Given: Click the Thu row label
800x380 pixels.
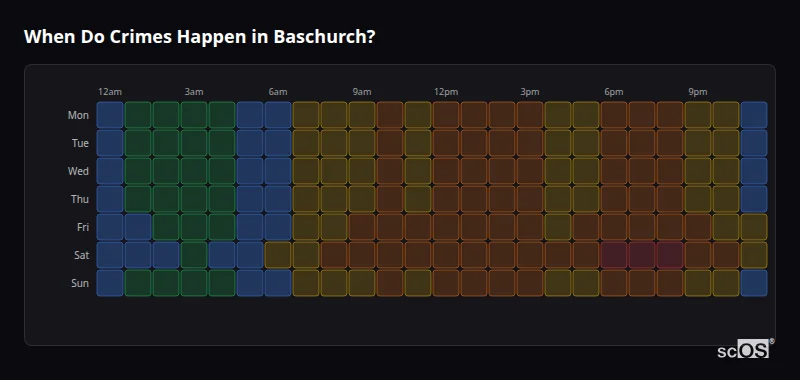Looking at the screenshot, I should coord(80,199).
